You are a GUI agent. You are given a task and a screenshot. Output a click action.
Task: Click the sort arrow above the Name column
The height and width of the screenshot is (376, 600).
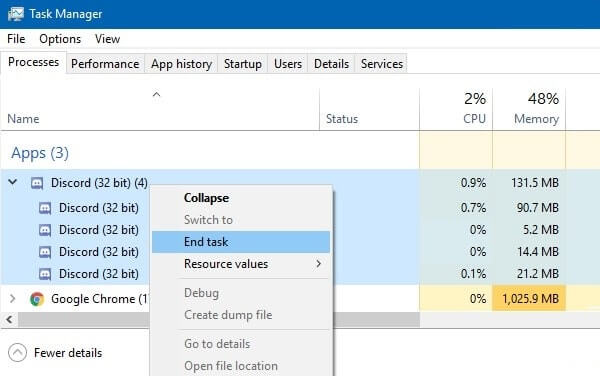pos(157,94)
